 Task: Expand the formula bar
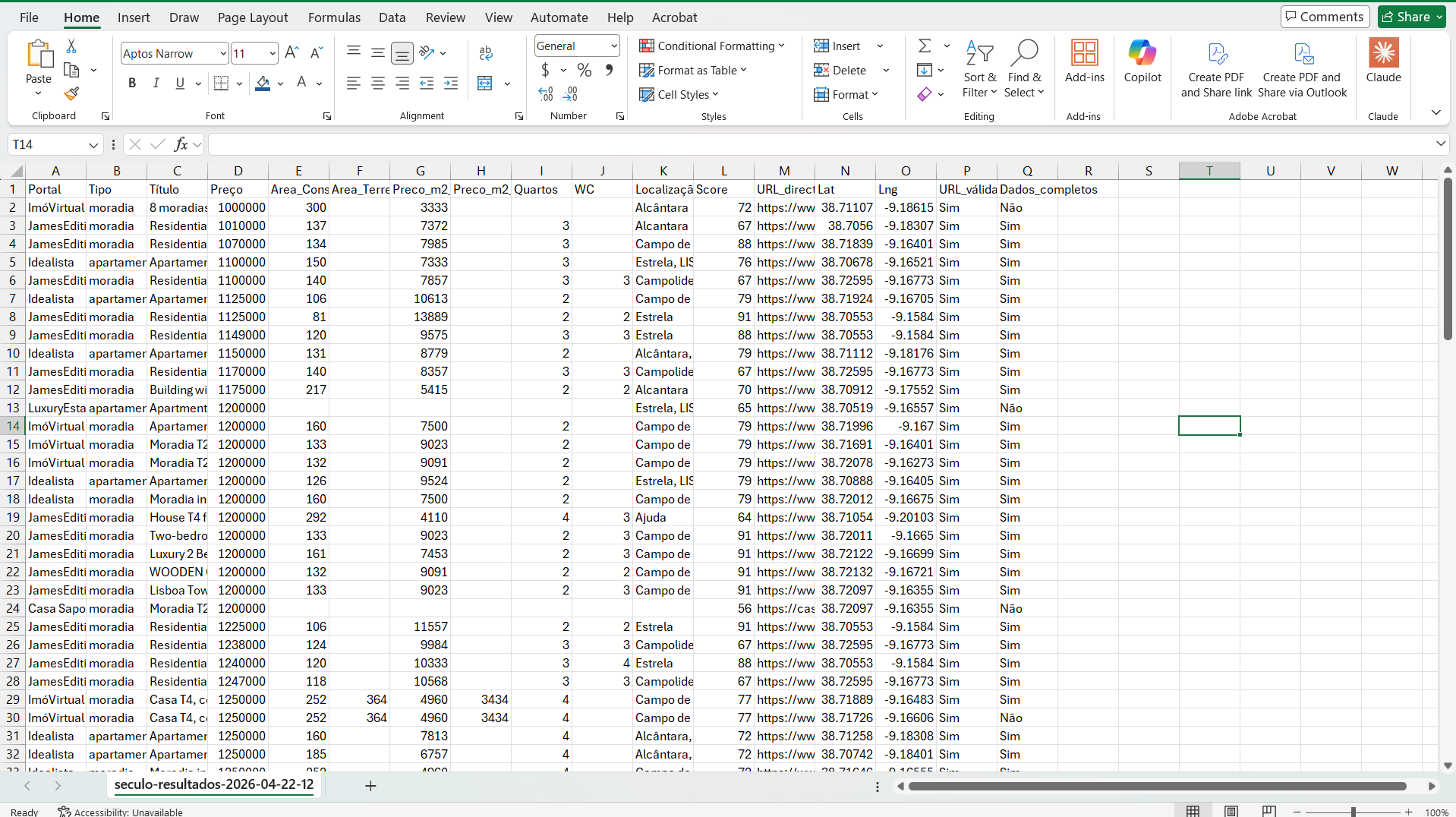click(1440, 144)
